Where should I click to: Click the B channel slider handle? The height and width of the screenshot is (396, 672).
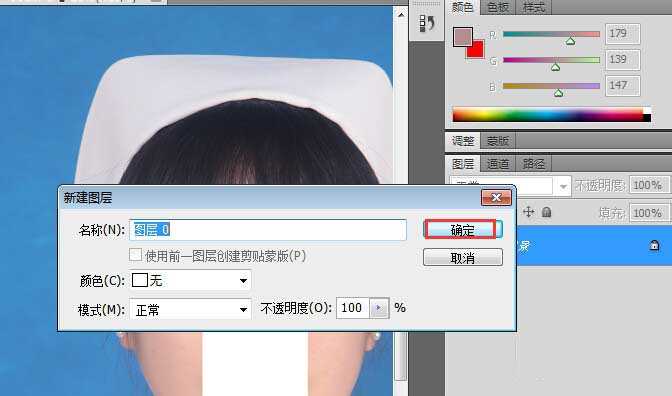[x=558, y=93]
